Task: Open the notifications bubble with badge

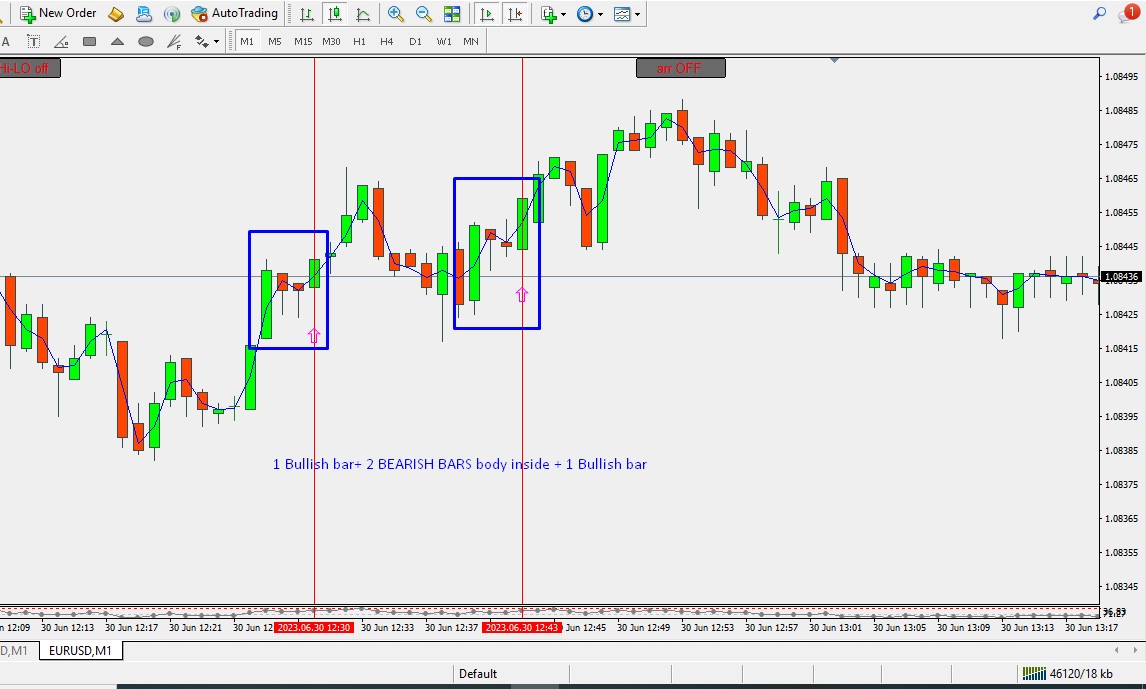Action: tap(1128, 14)
